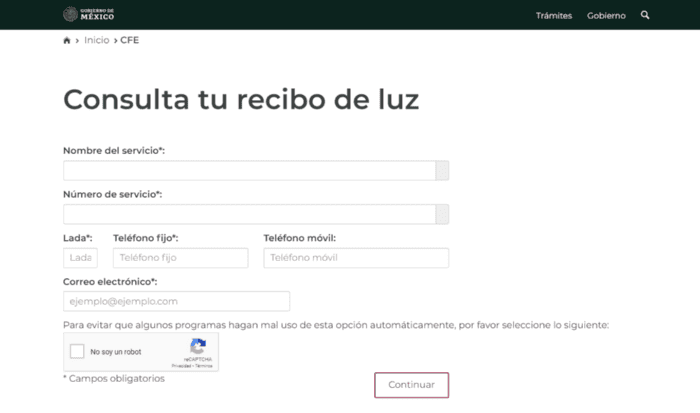The width and height of the screenshot is (700, 413).
Task: Click help button beside Nombre del servicio field
Action: [x=442, y=170]
